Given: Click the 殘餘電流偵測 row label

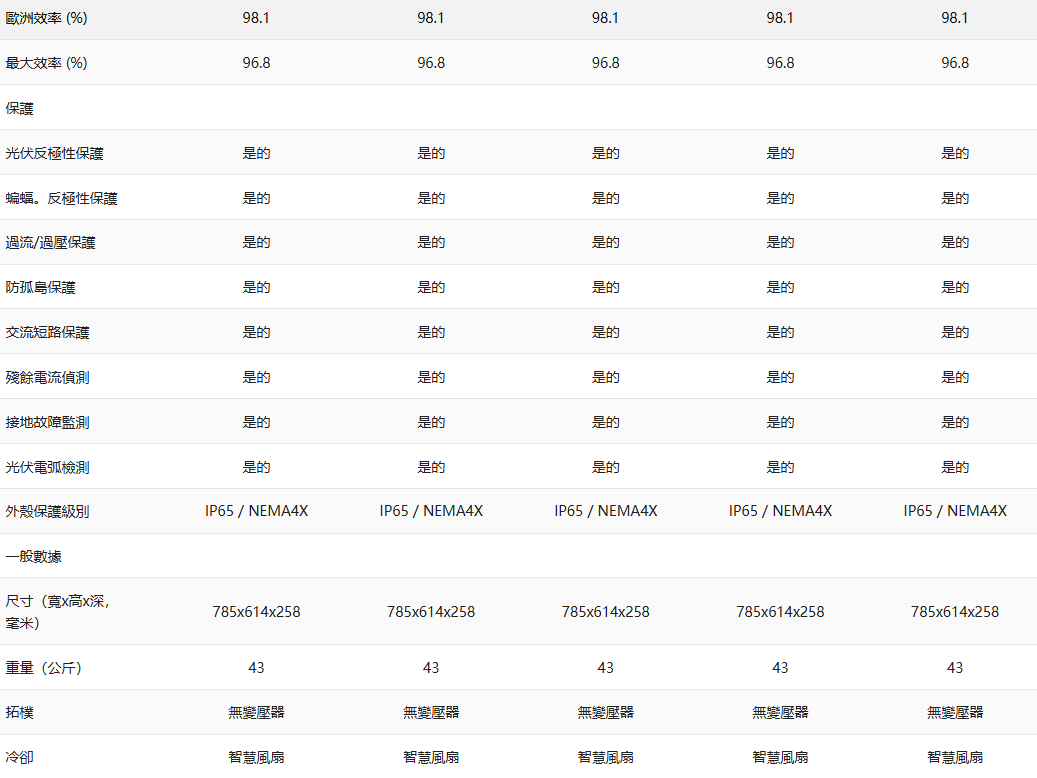Looking at the screenshot, I should 47,377.
